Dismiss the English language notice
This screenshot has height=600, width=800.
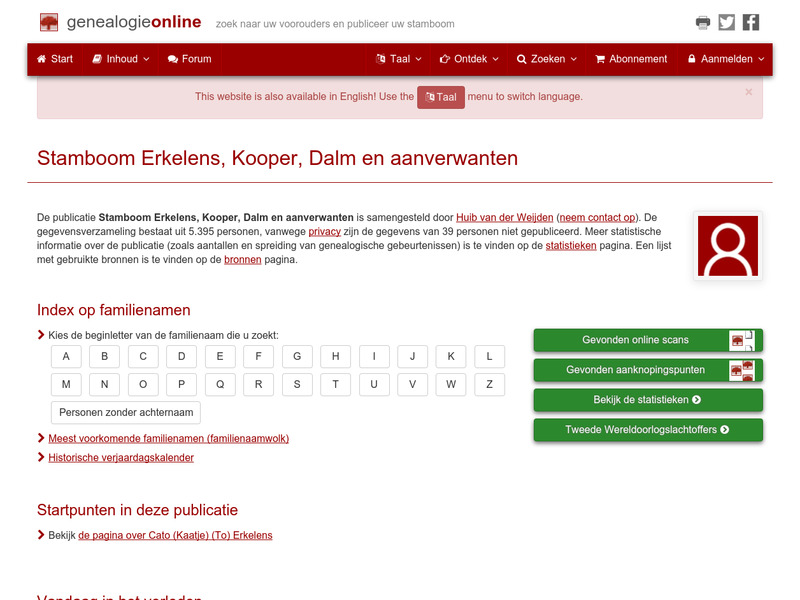749,92
